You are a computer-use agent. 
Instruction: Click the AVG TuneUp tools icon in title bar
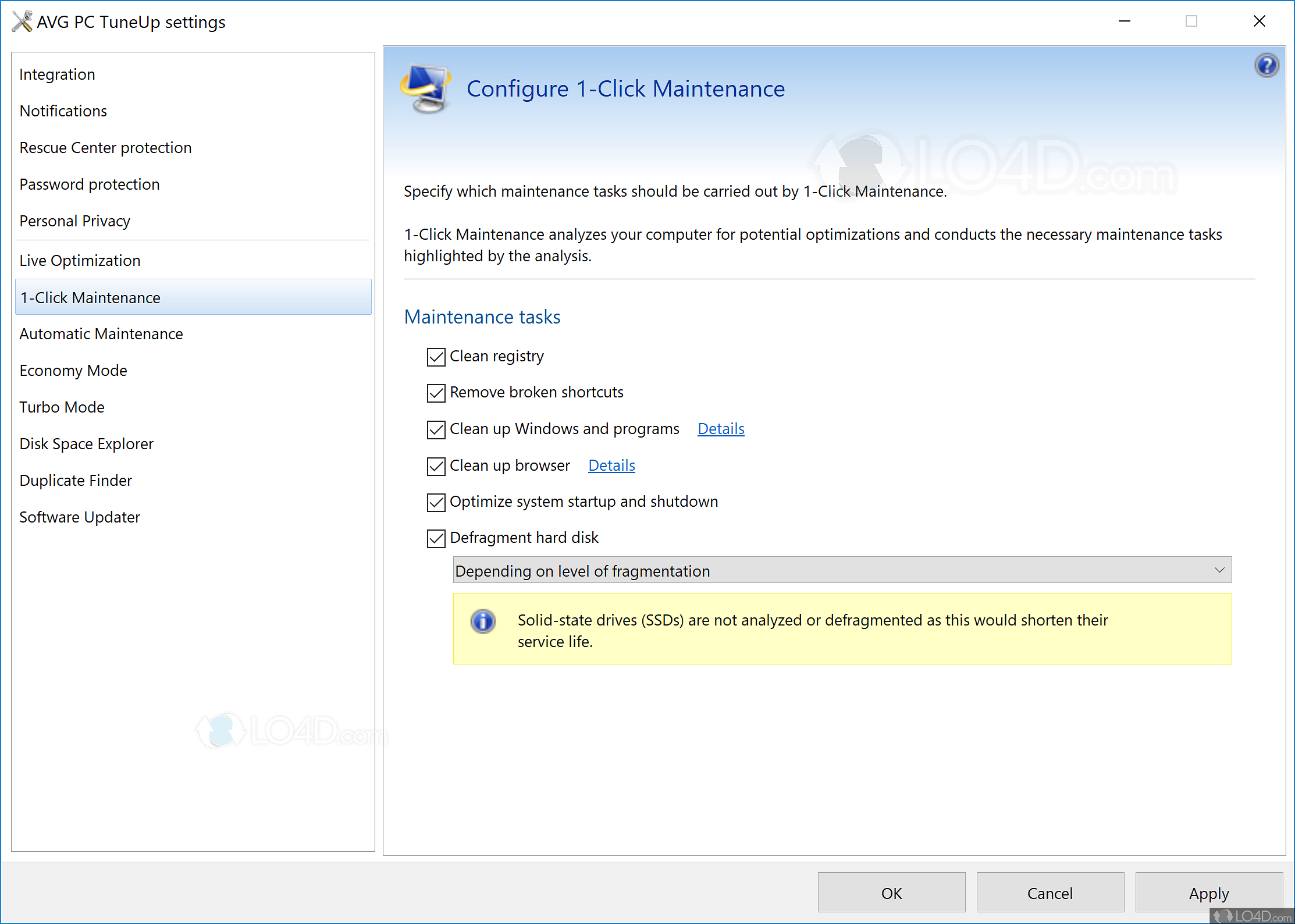coord(22,22)
